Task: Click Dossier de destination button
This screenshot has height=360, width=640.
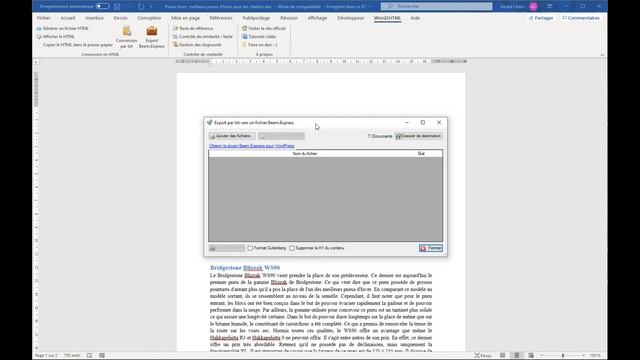Action: tap(418, 136)
